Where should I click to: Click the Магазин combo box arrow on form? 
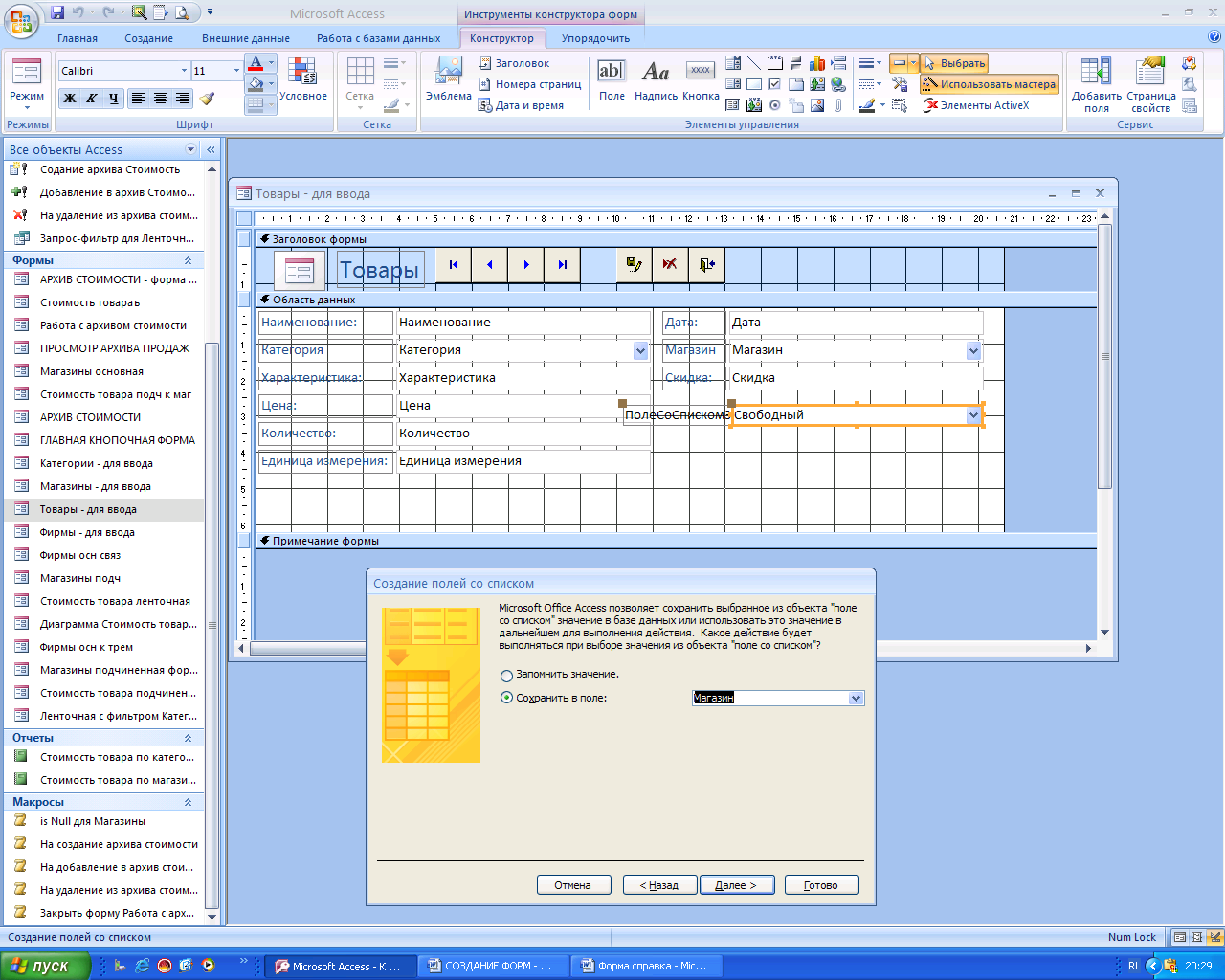point(973,351)
